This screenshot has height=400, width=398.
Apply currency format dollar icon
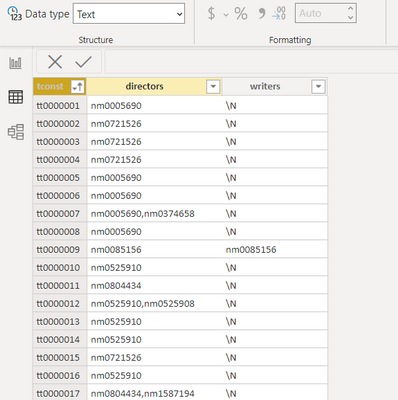coord(211,14)
